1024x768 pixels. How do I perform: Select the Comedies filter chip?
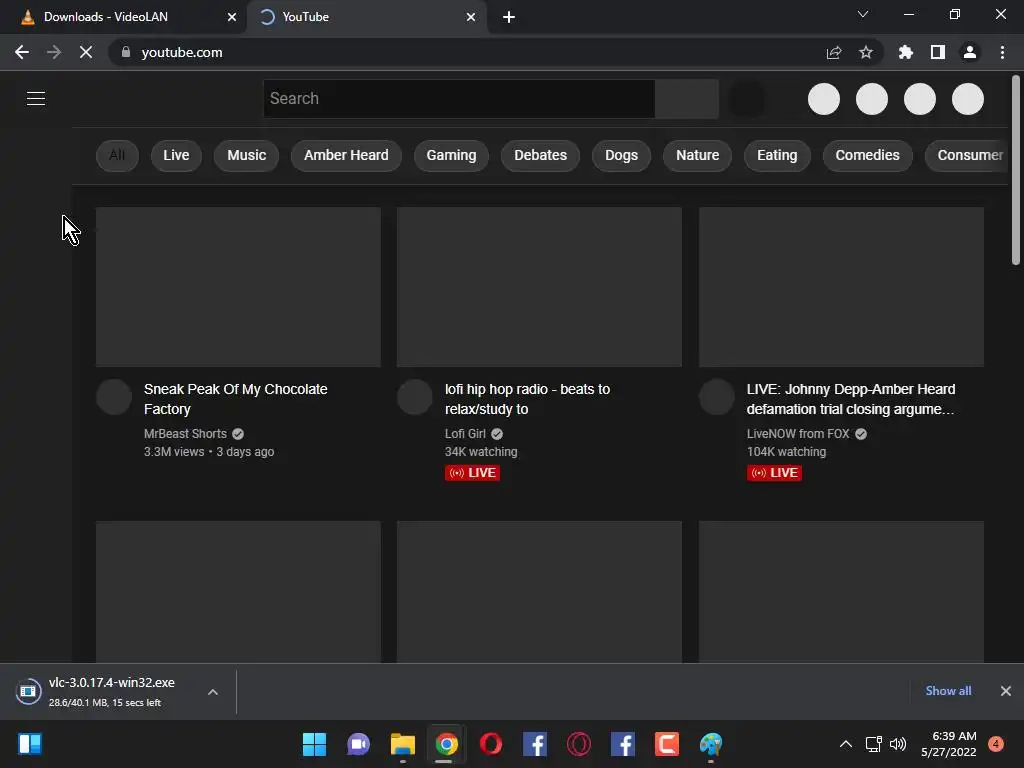tap(867, 155)
